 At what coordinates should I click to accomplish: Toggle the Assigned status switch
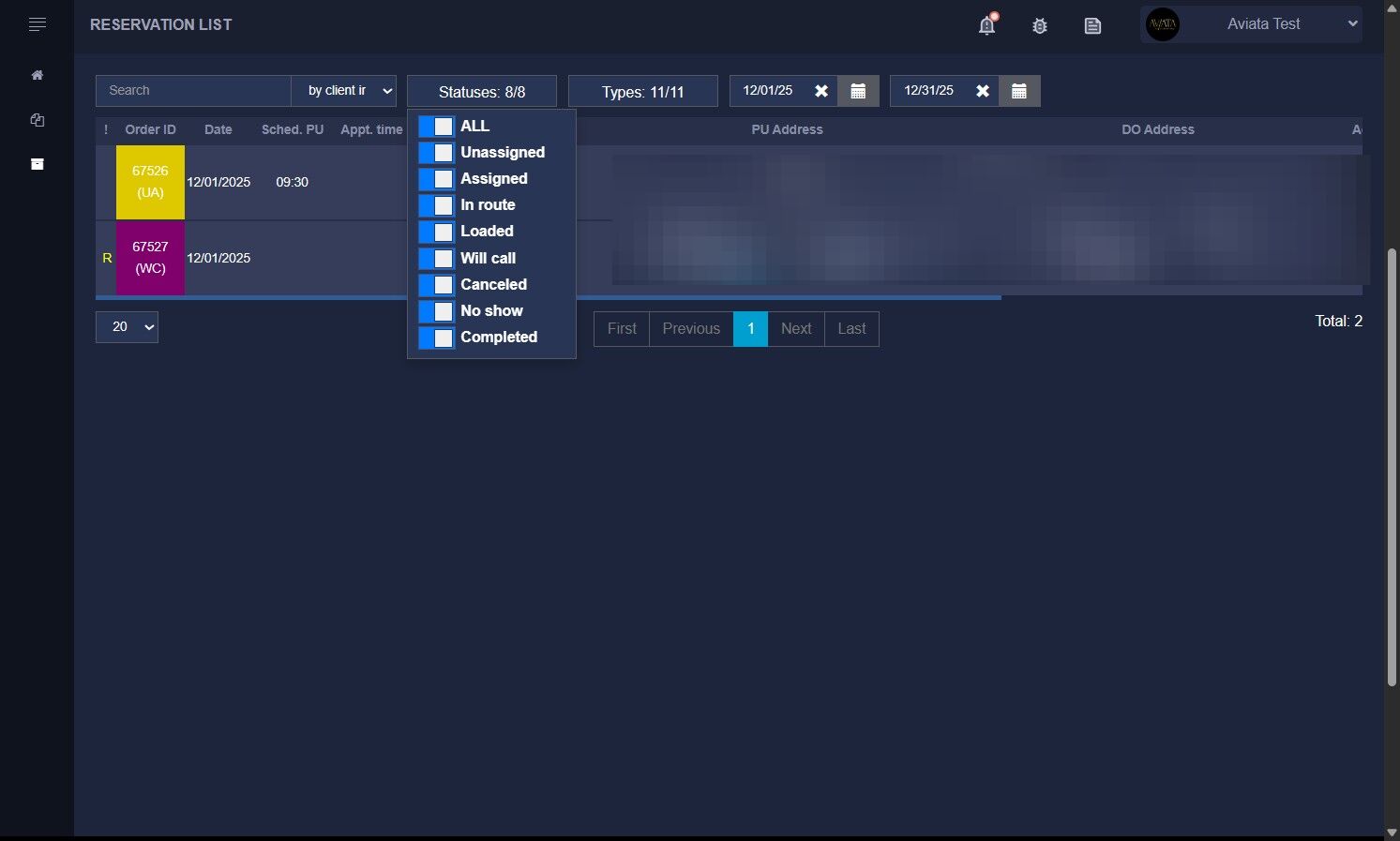click(x=437, y=179)
